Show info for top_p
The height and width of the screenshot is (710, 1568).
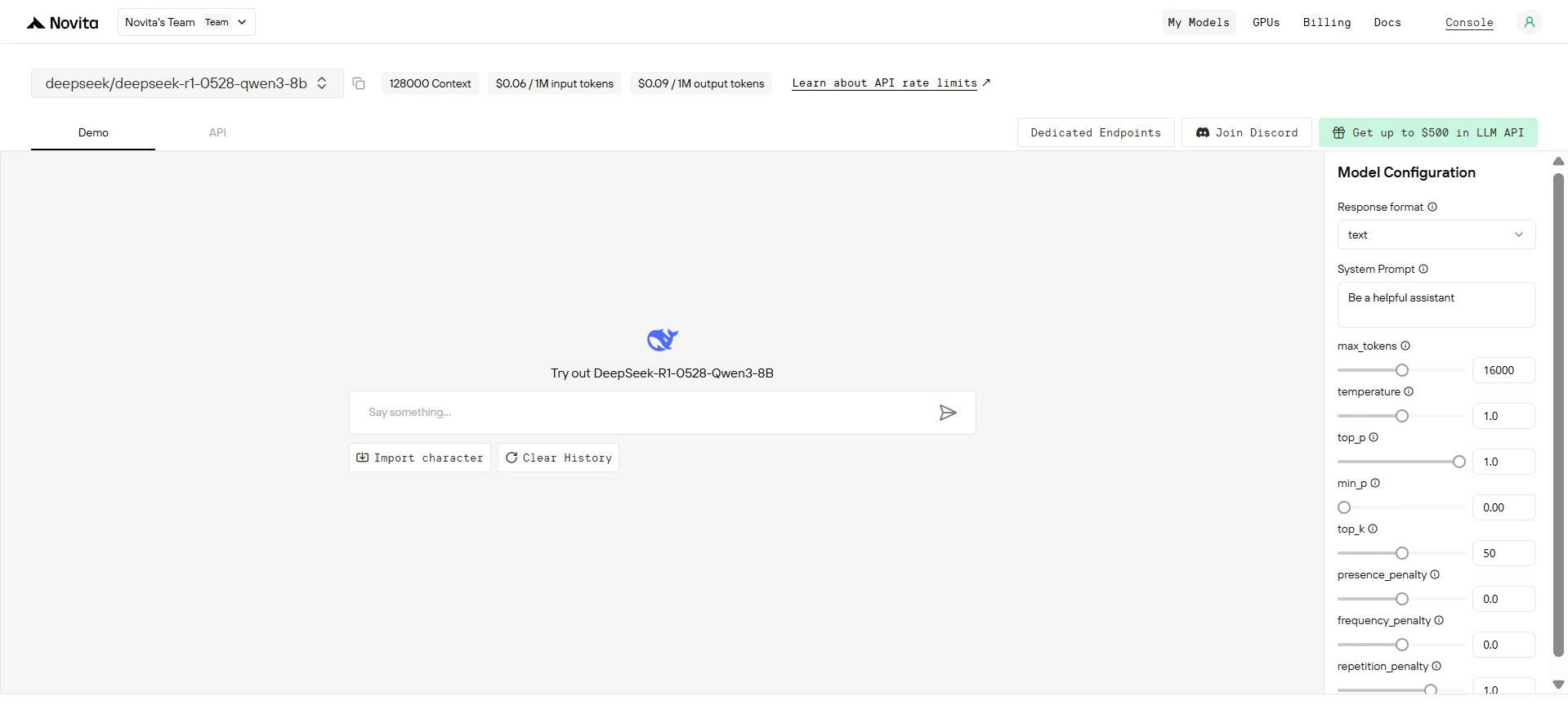(1374, 437)
